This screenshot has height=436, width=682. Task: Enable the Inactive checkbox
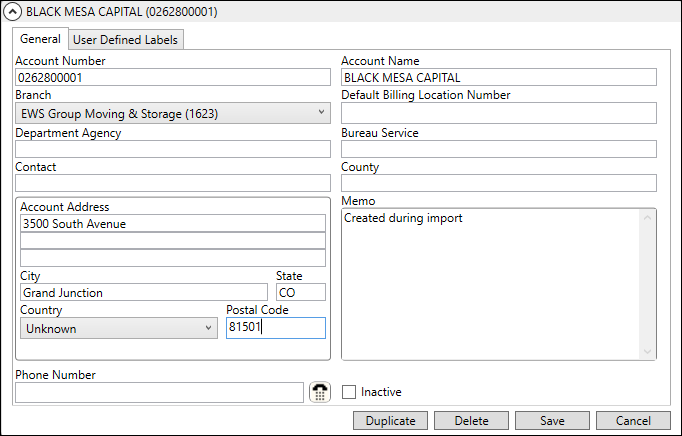pos(349,392)
